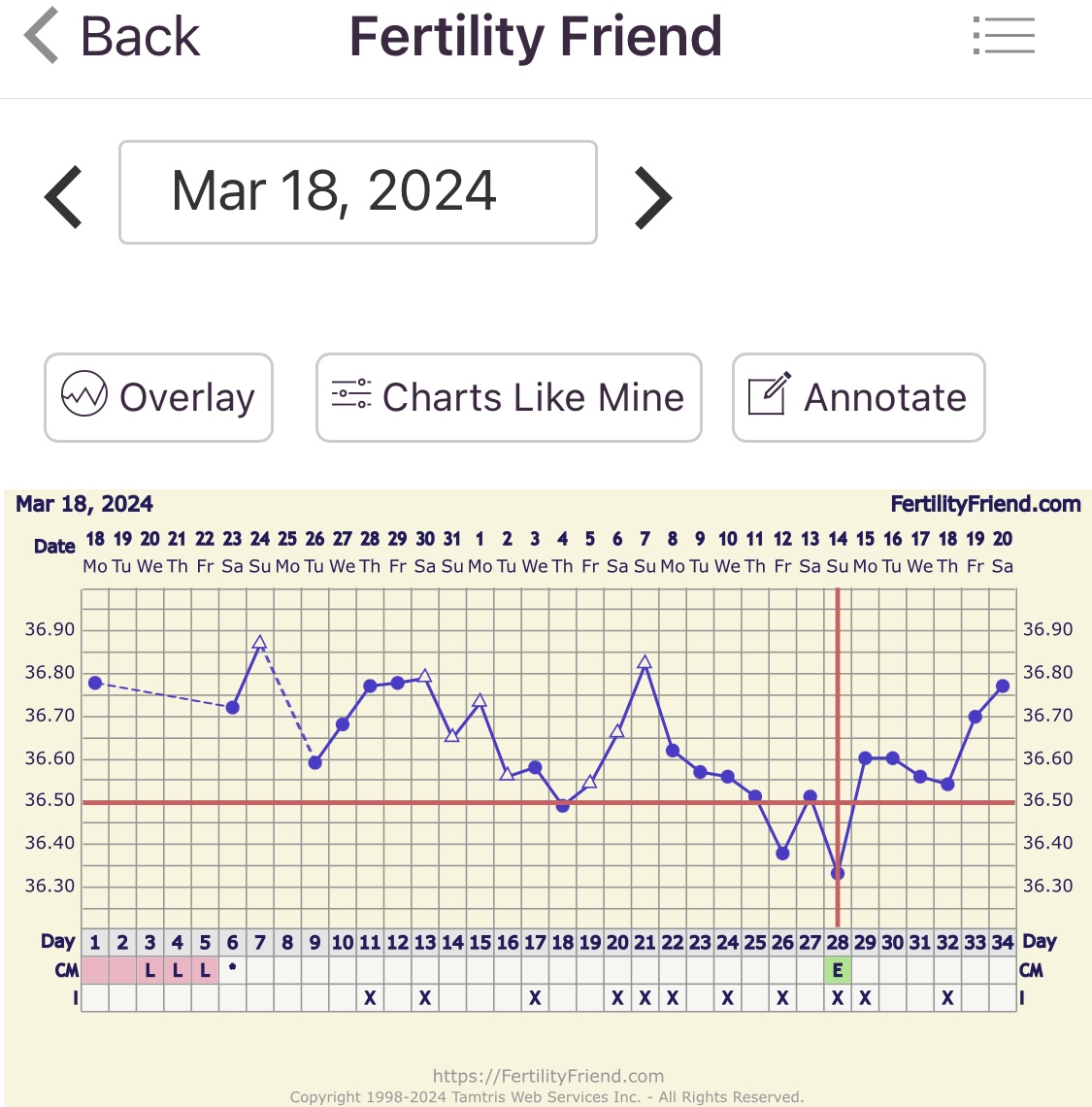The width and height of the screenshot is (1092, 1107).
Task: Tap the Overlay chart-wave icon
Action: (x=84, y=396)
